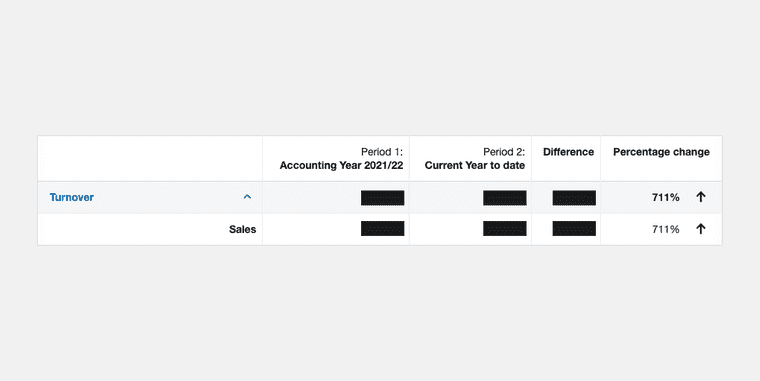Select Sales' redacted Period 1 value
Image resolution: width=760 pixels, height=381 pixels.
click(x=382, y=229)
